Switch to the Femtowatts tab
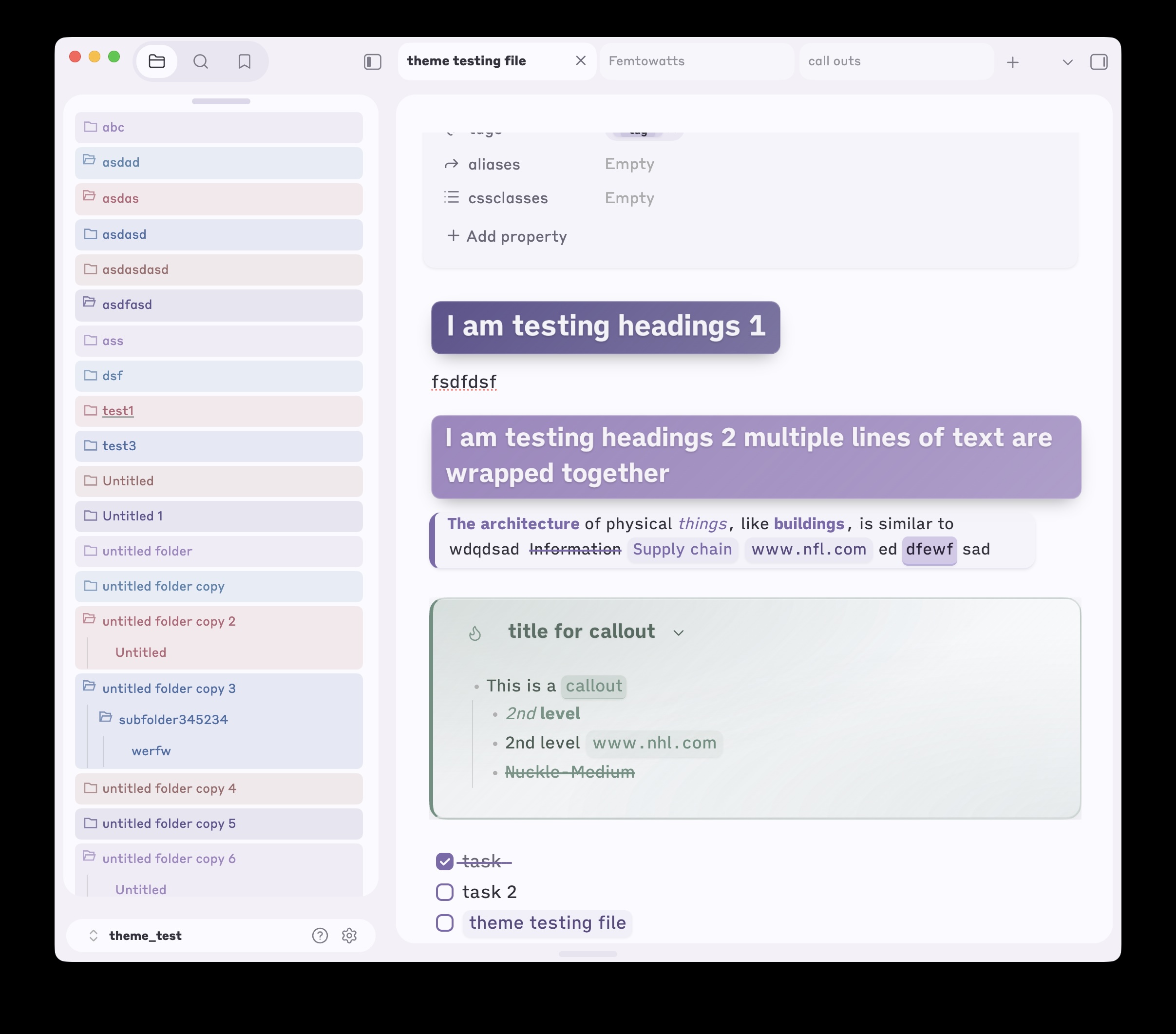This screenshot has height=1034, width=1176. (697, 61)
